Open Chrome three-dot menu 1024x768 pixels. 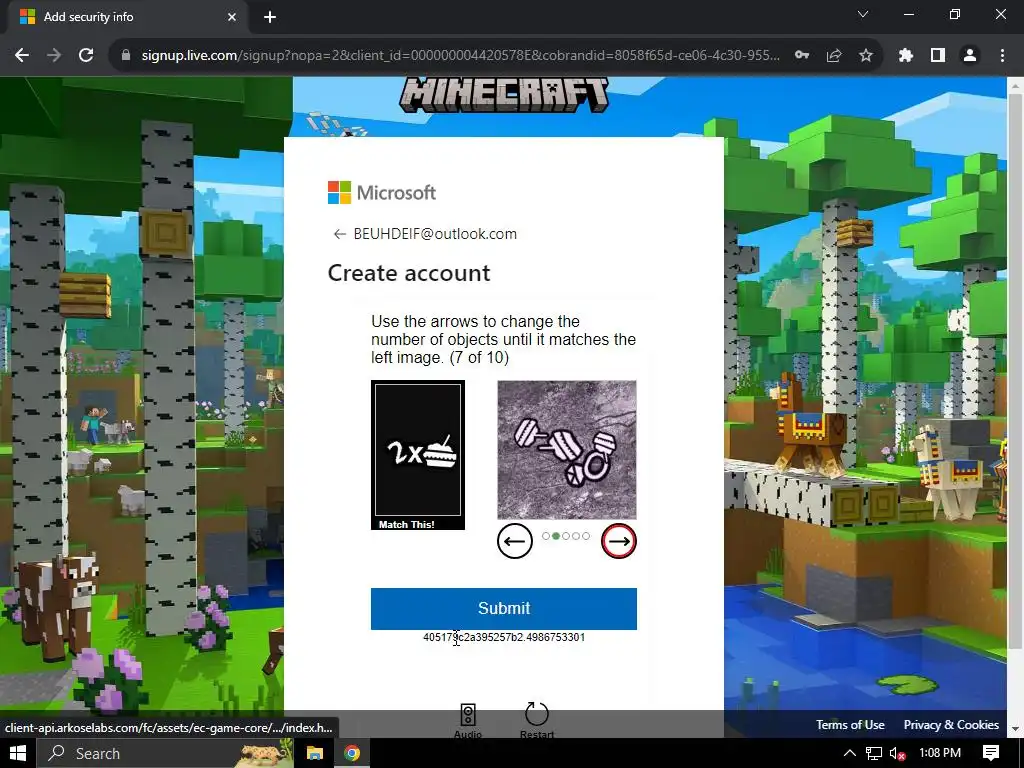click(x=1002, y=56)
